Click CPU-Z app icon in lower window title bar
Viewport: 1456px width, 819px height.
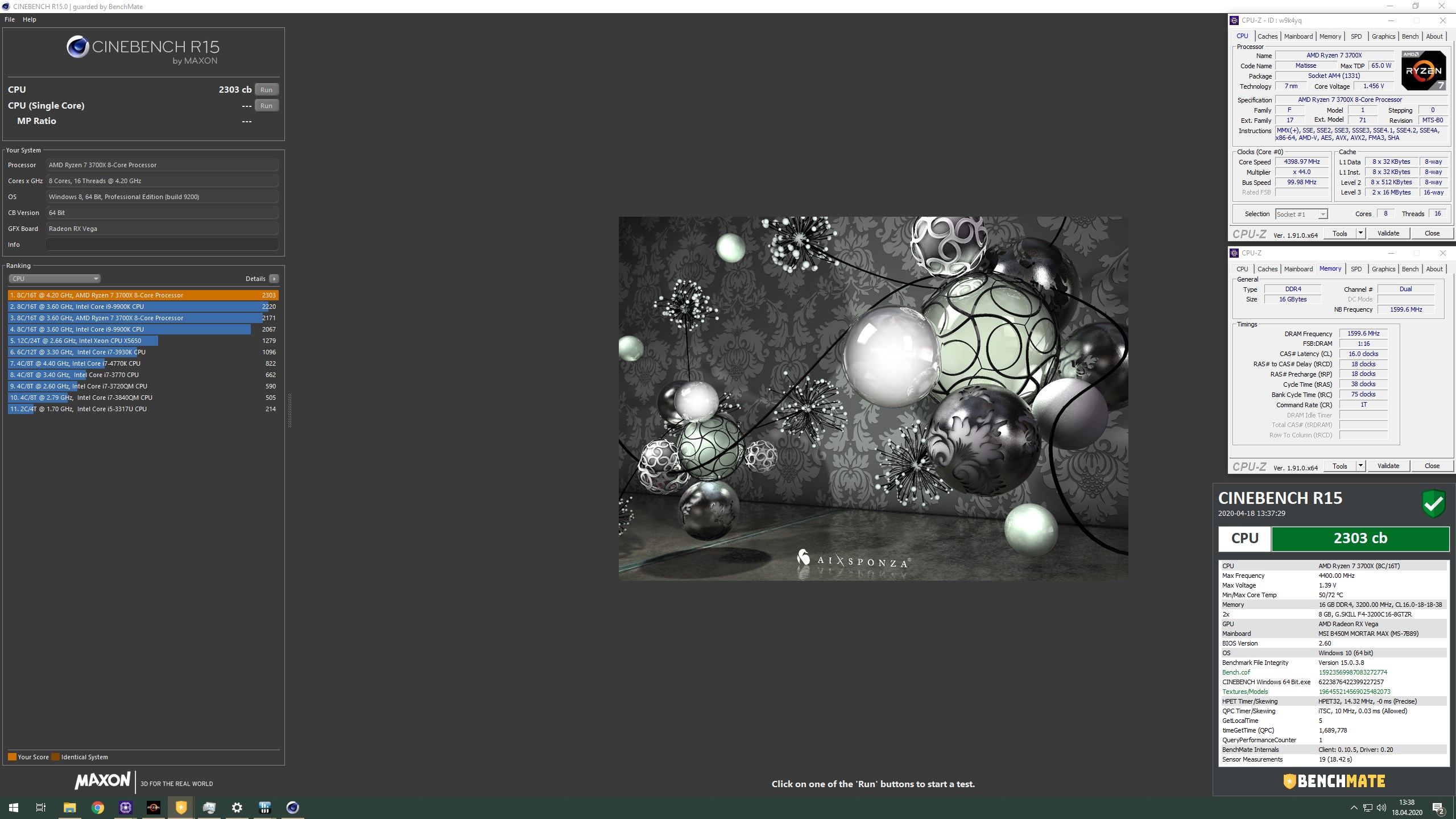coord(1234,253)
